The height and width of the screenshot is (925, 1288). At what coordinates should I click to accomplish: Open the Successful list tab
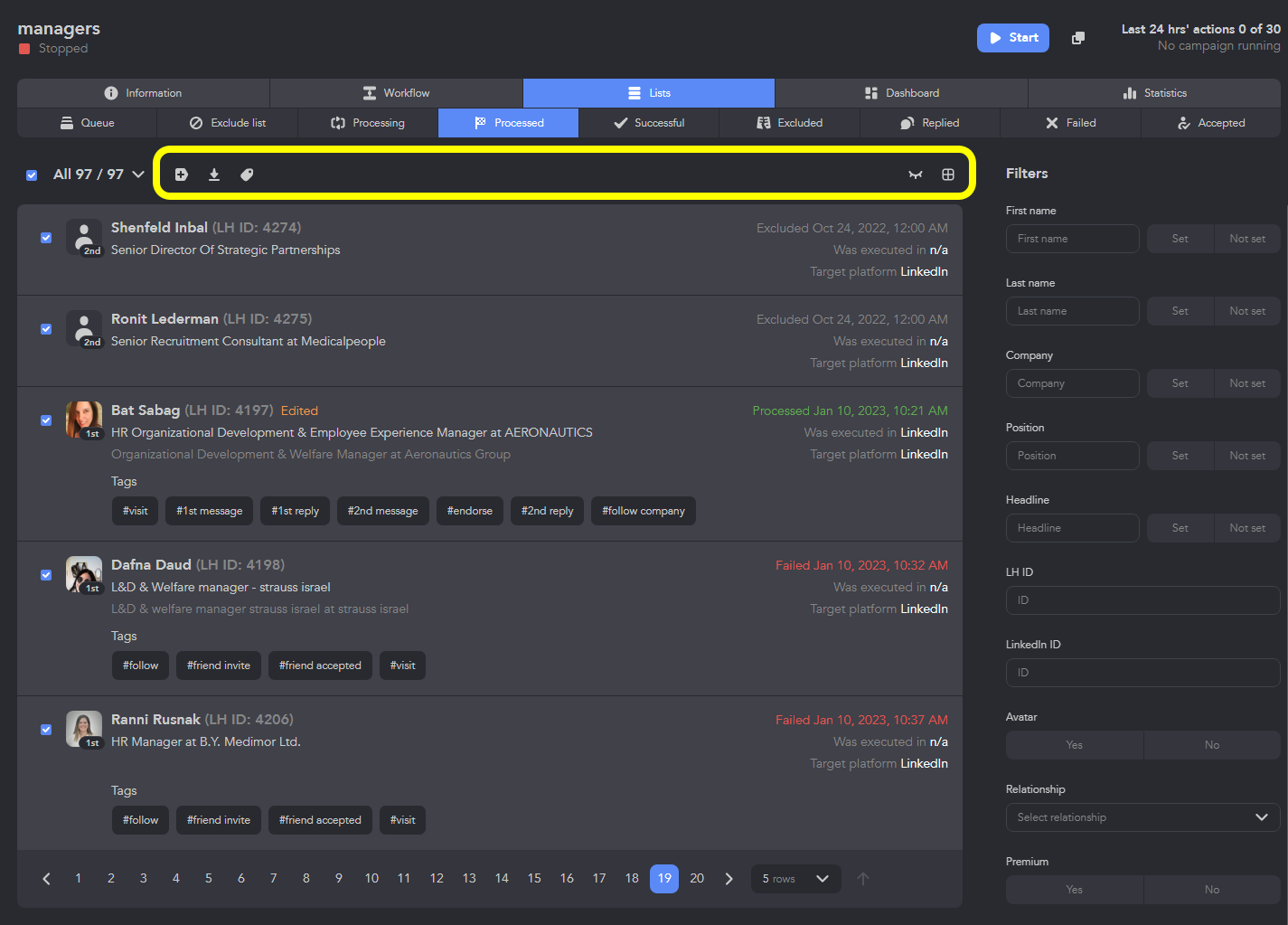tap(649, 123)
